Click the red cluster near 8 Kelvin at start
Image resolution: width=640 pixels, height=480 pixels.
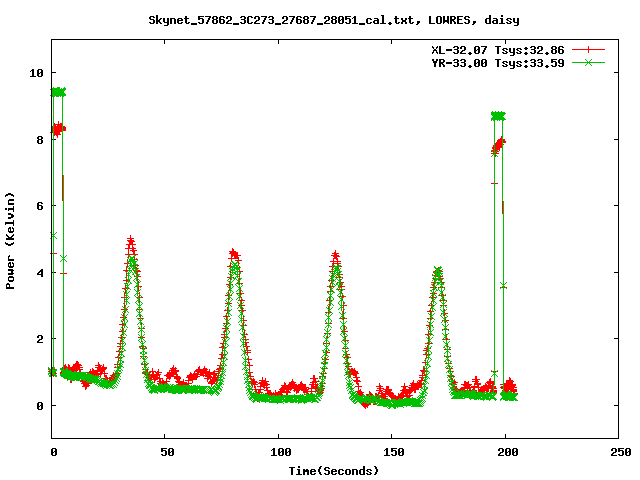click(x=58, y=129)
